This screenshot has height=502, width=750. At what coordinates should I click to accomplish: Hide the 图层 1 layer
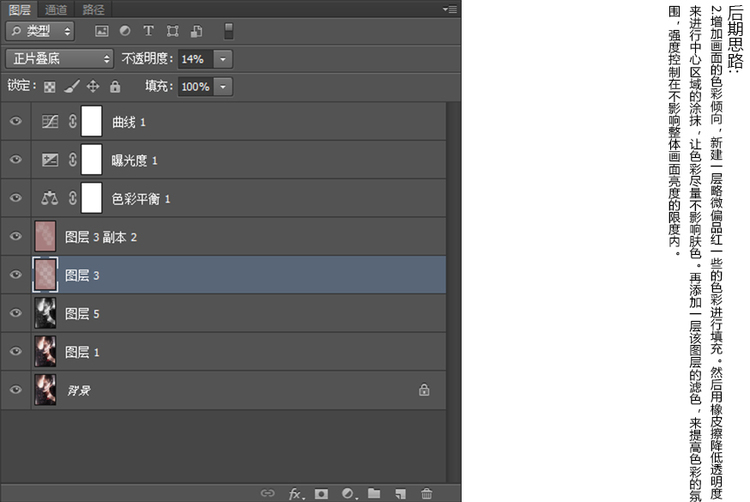coord(15,351)
